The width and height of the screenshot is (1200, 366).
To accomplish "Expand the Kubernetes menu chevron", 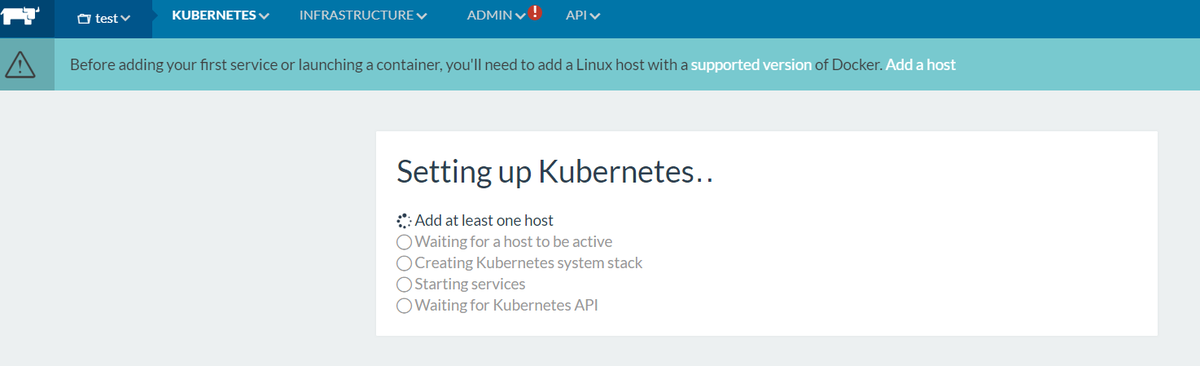I will [264, 16].
